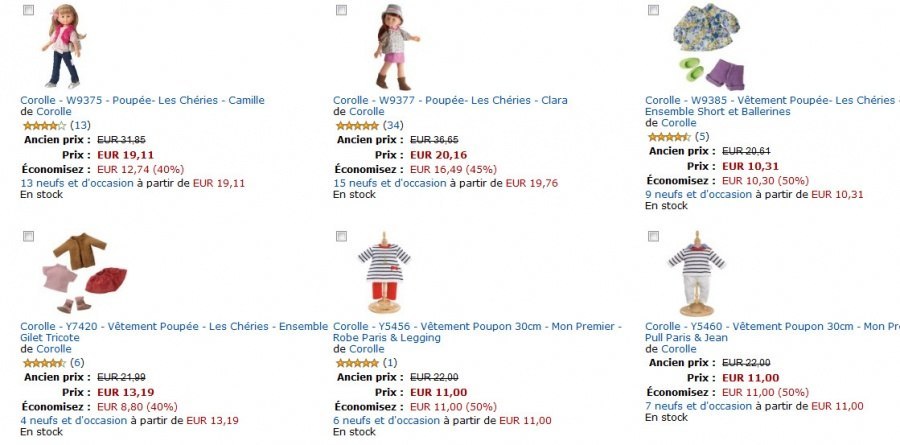
Task: Tick the Clara doll checkbox
Action: coord(341,10)
